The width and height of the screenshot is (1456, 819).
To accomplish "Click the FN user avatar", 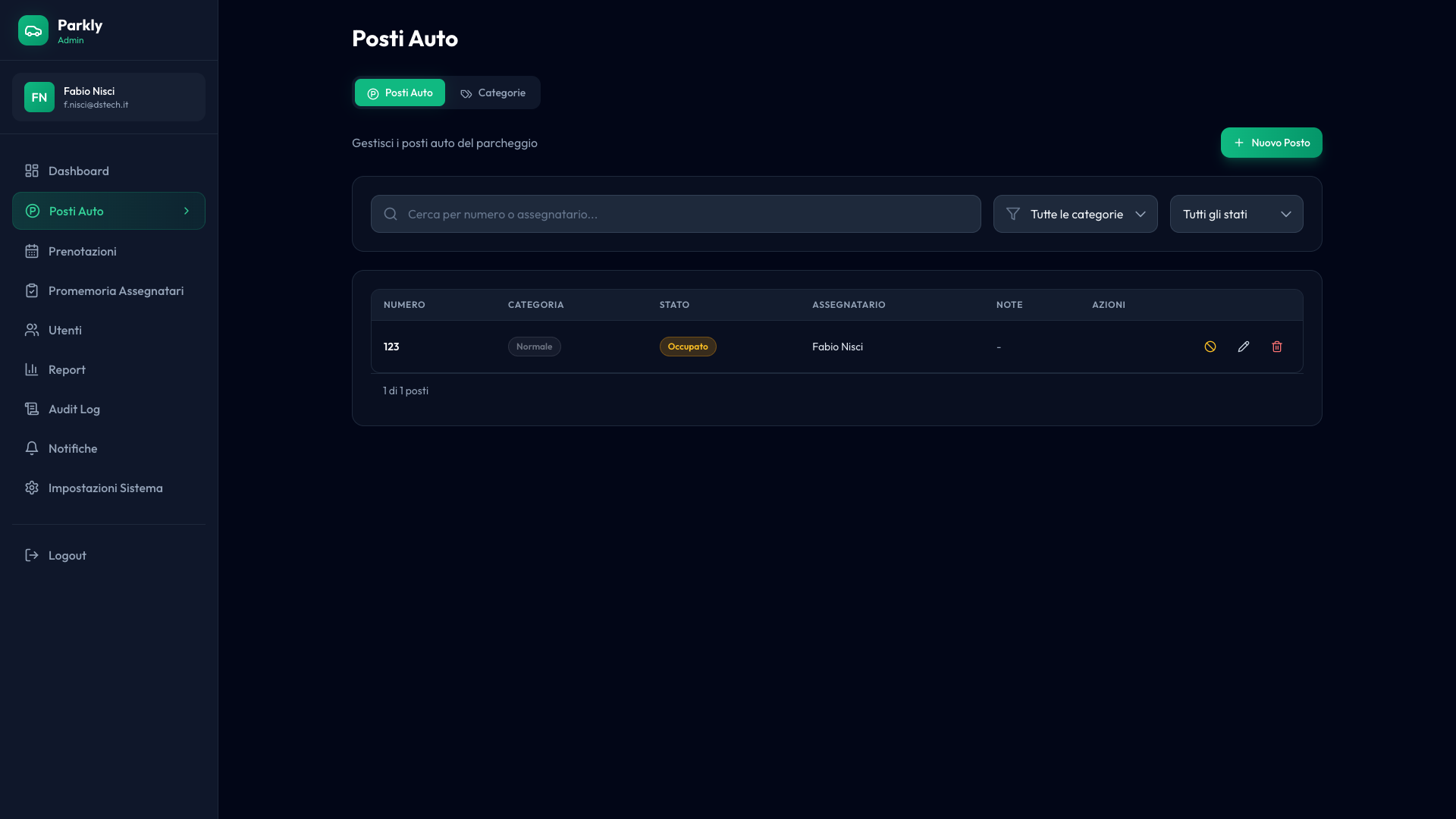I will coord(39,97).
